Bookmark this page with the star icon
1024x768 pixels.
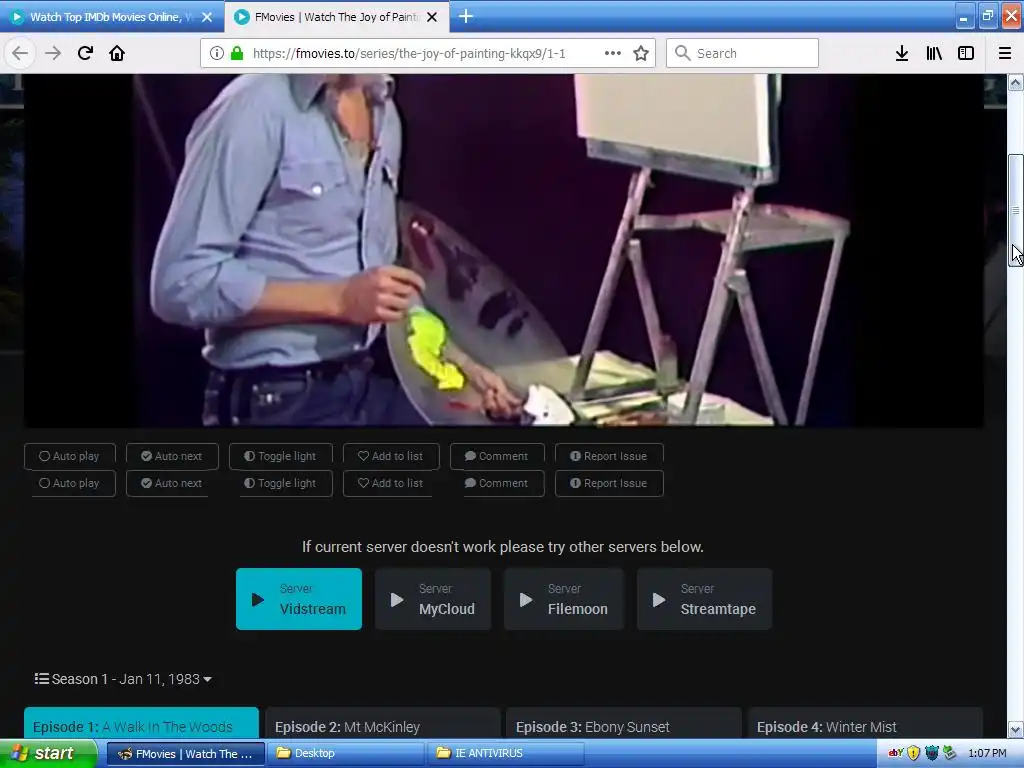point(641,54)
